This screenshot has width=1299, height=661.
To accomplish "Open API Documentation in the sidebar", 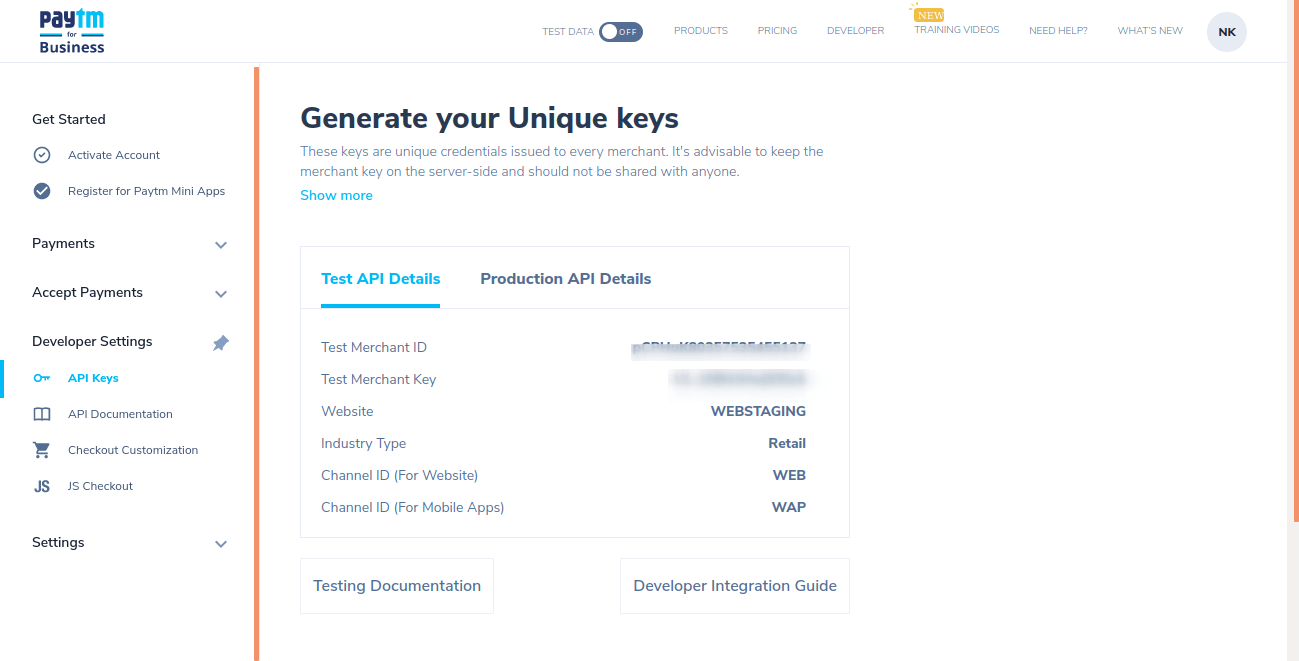I will 120,414.
